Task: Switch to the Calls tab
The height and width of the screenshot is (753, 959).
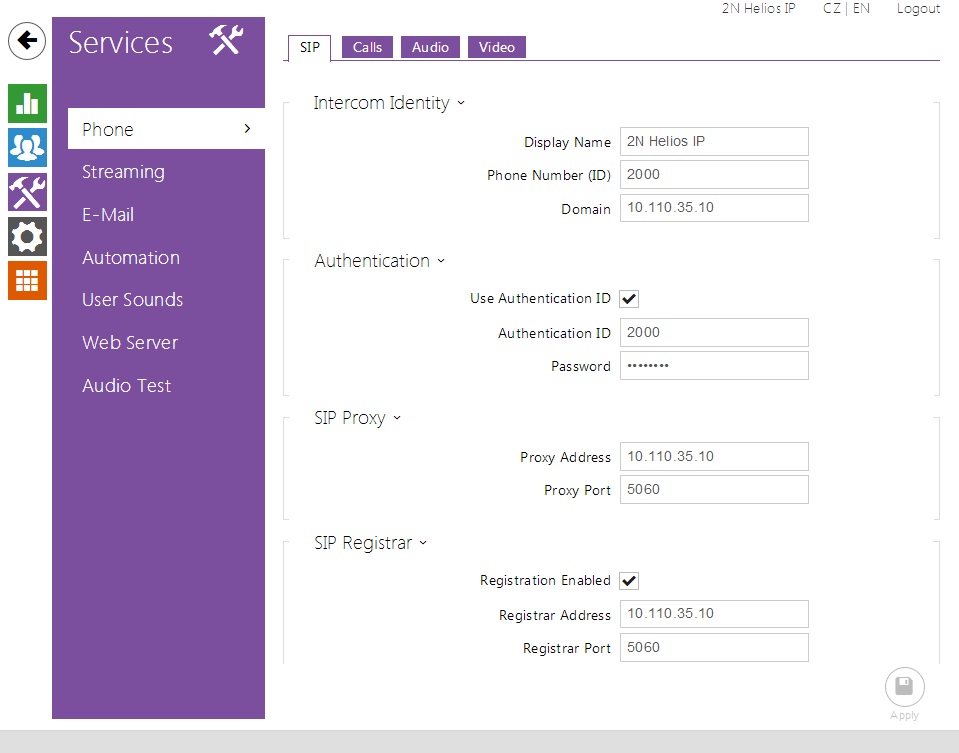Action: (367, 47)
